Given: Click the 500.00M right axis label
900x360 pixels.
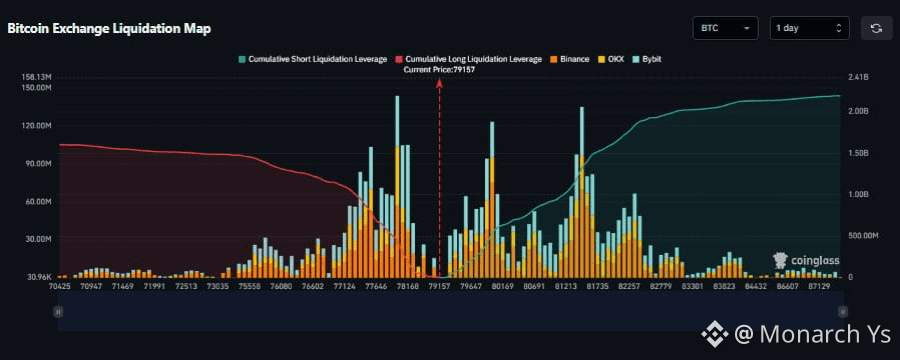Looking at the screenshot, I should click(863, 236).
